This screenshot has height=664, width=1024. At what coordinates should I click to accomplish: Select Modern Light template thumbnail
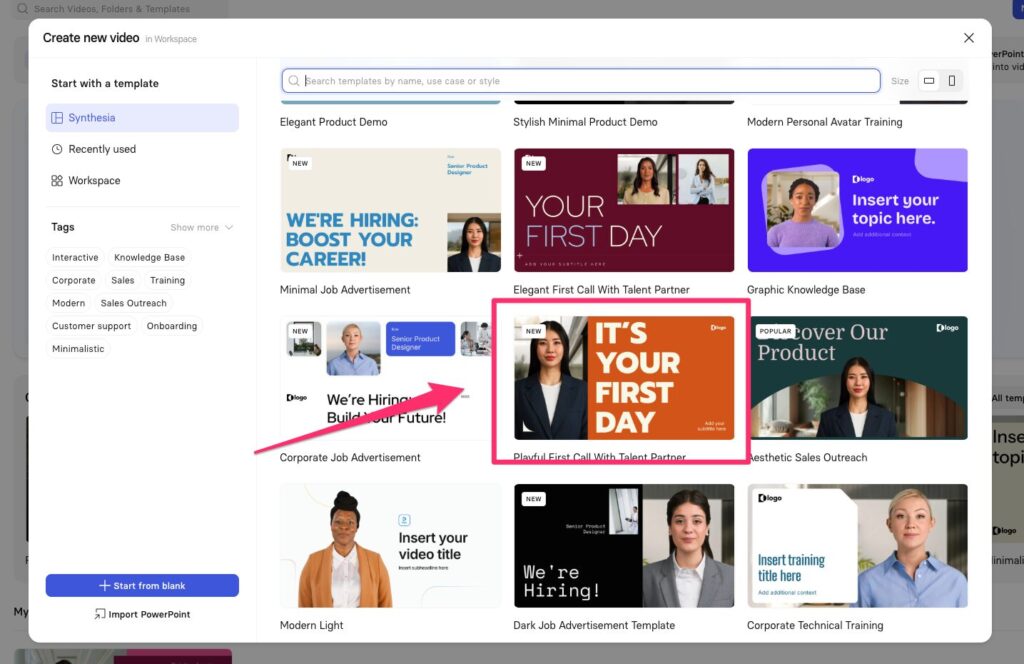[x=391, y=546]
